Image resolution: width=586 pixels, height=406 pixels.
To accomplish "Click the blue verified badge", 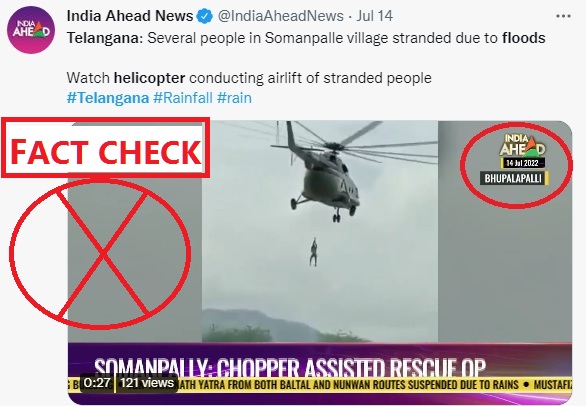I will pyautogui.click(x=204, y=16).
